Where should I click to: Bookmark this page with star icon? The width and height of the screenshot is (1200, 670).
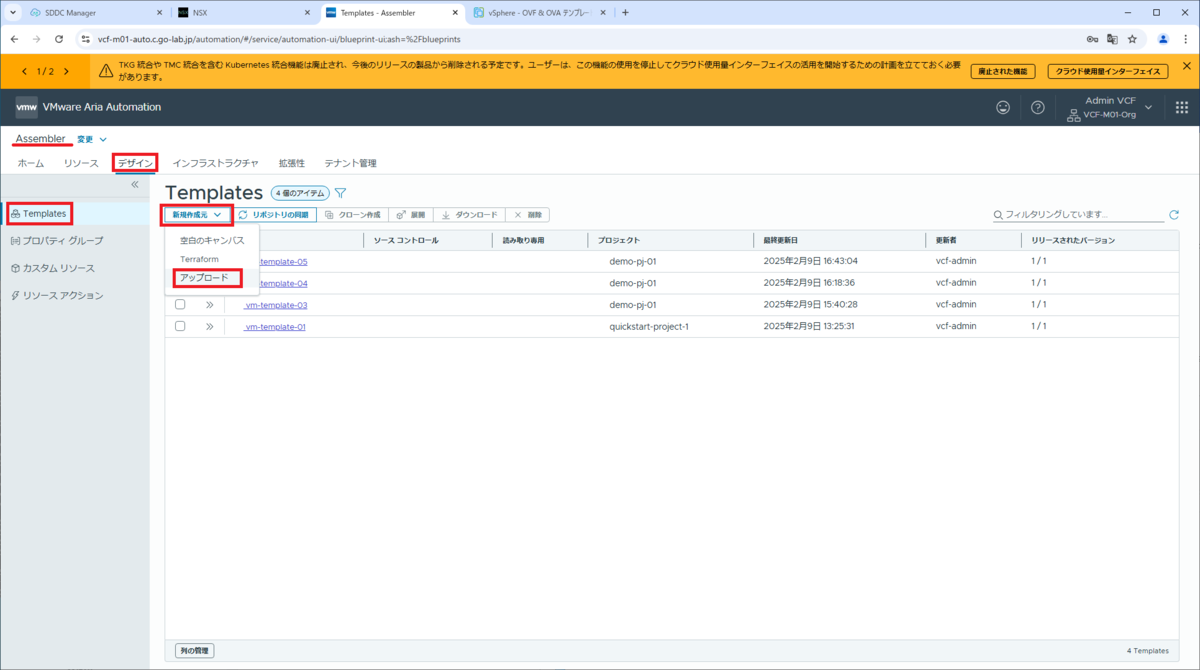pyautogui.click(x=1132, y=39)
